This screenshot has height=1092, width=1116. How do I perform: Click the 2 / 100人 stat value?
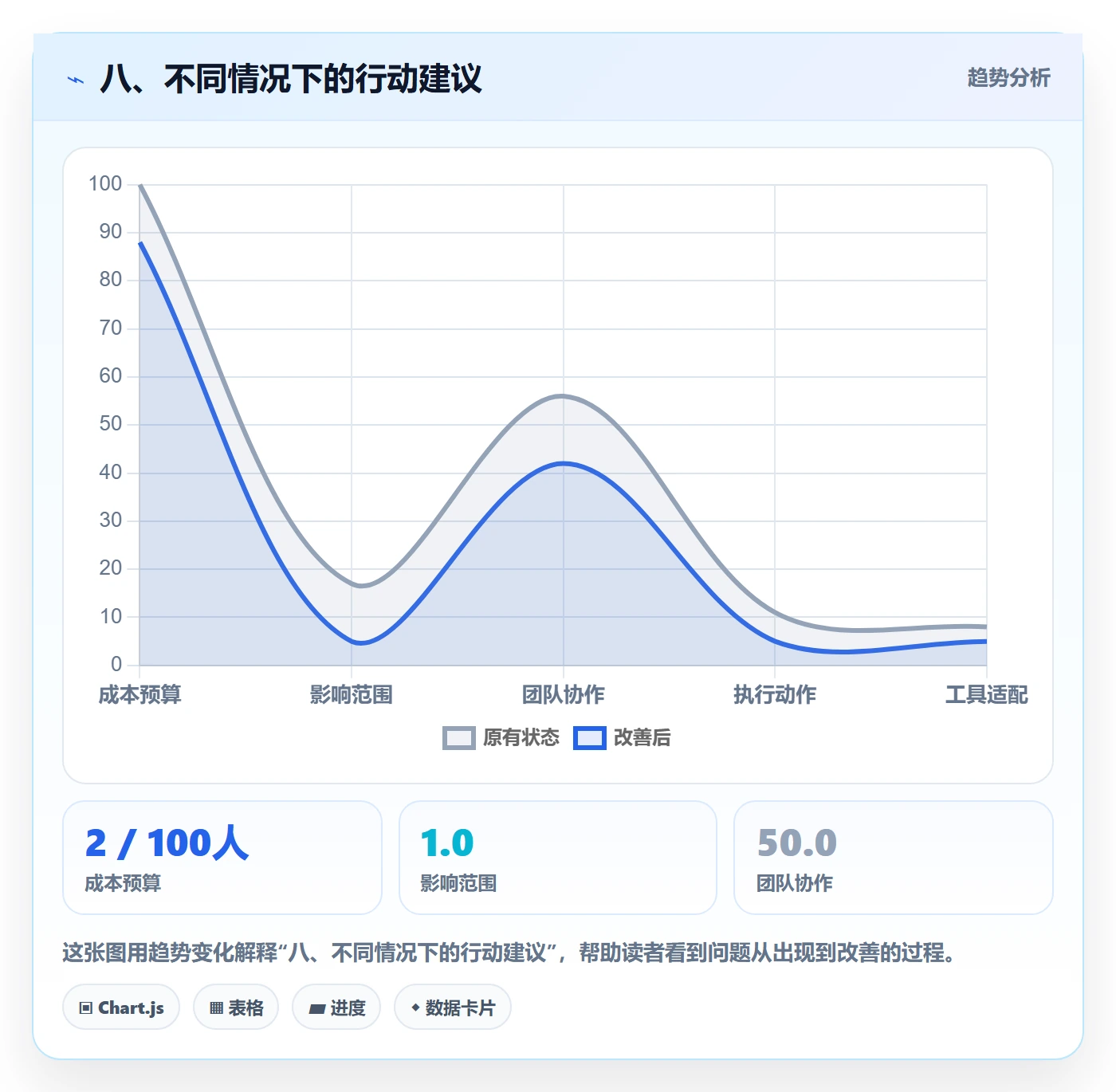[167, 843]
